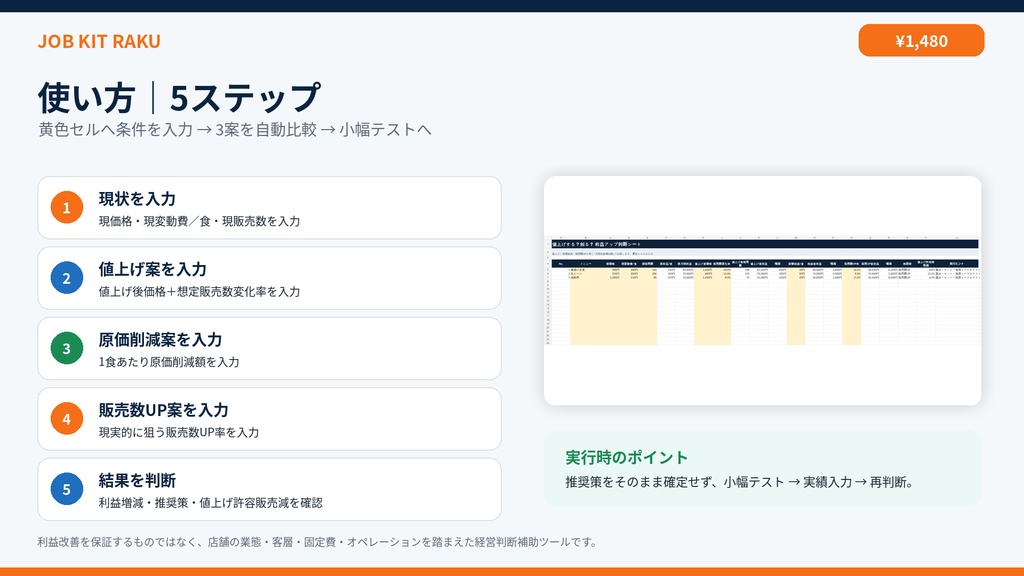This screenshot has width=1024, height=576.
Task: Click the 現状を入力 step heading
Action: point(137,199)
